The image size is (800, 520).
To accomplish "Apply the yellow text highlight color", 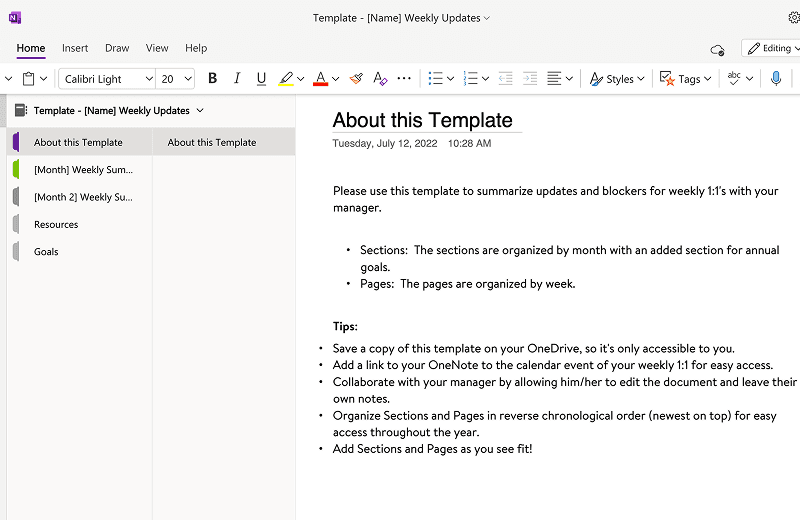I will [x=286, y=79].
